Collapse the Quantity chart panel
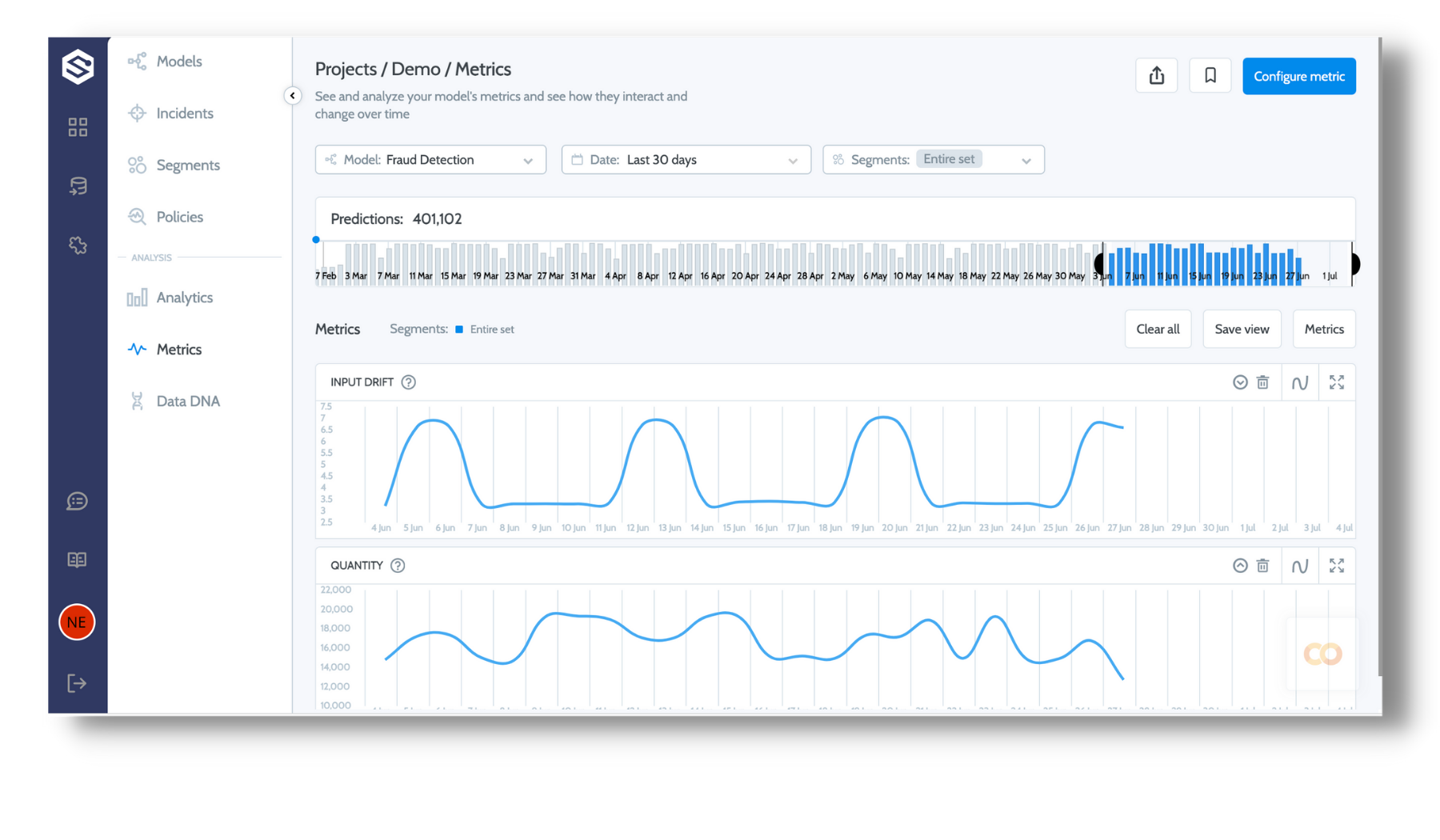This screenshot has width=1440, height=840. point(1240,566)
